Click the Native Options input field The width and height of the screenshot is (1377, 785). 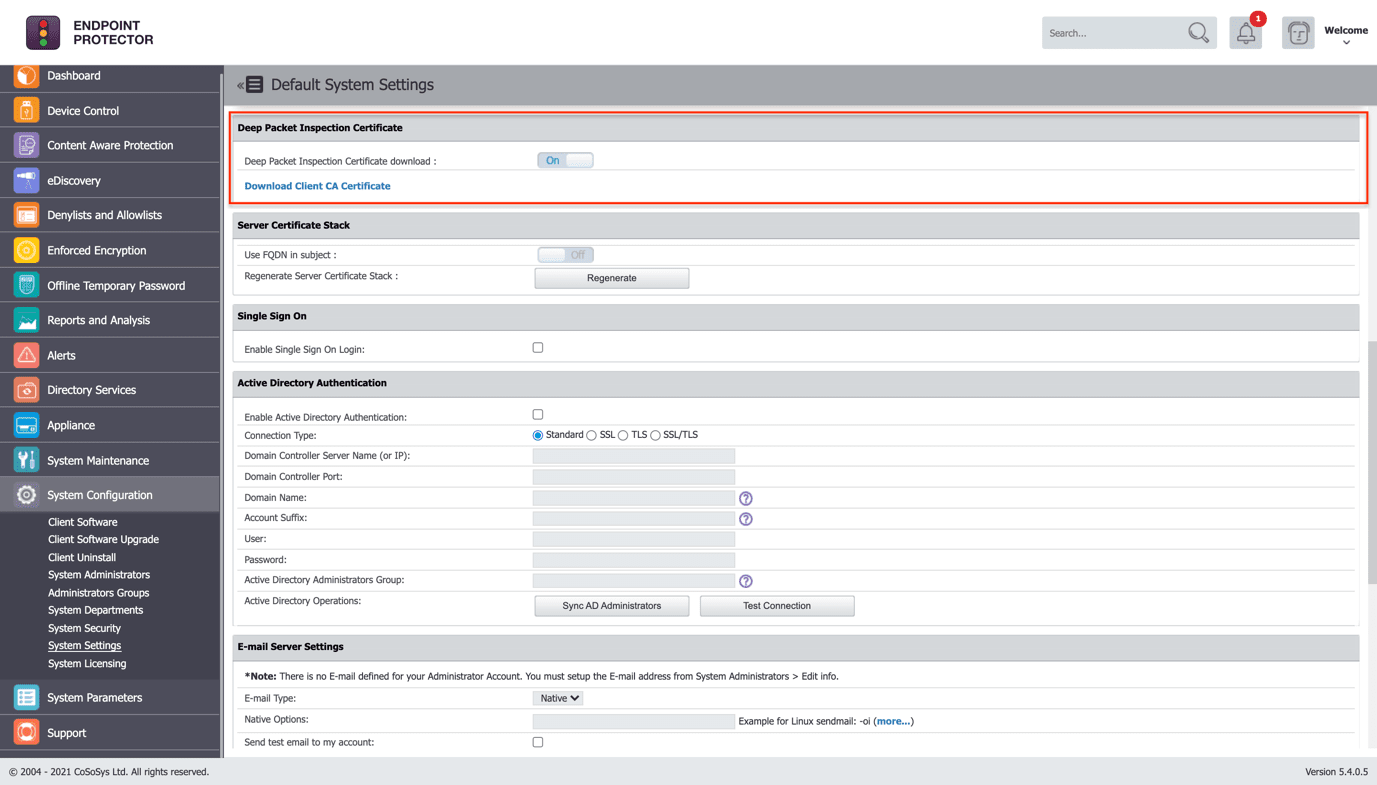[634, 720]
